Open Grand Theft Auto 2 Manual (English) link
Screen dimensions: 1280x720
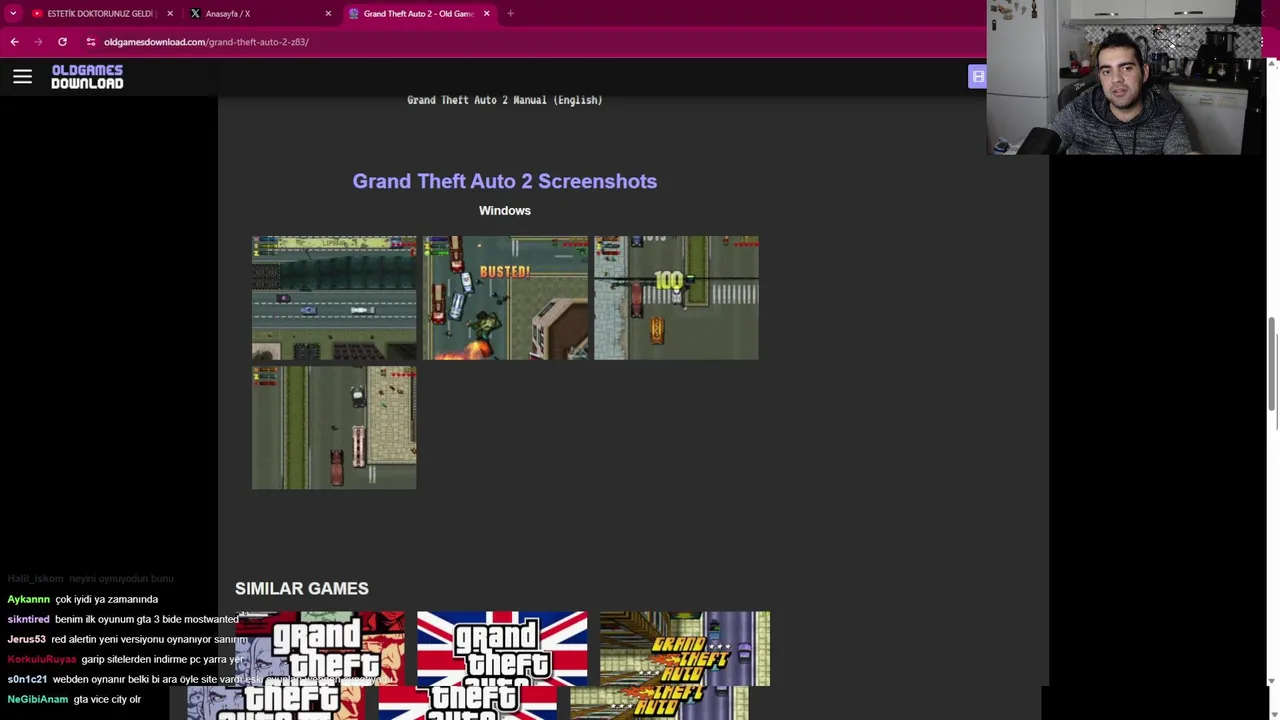505,100
